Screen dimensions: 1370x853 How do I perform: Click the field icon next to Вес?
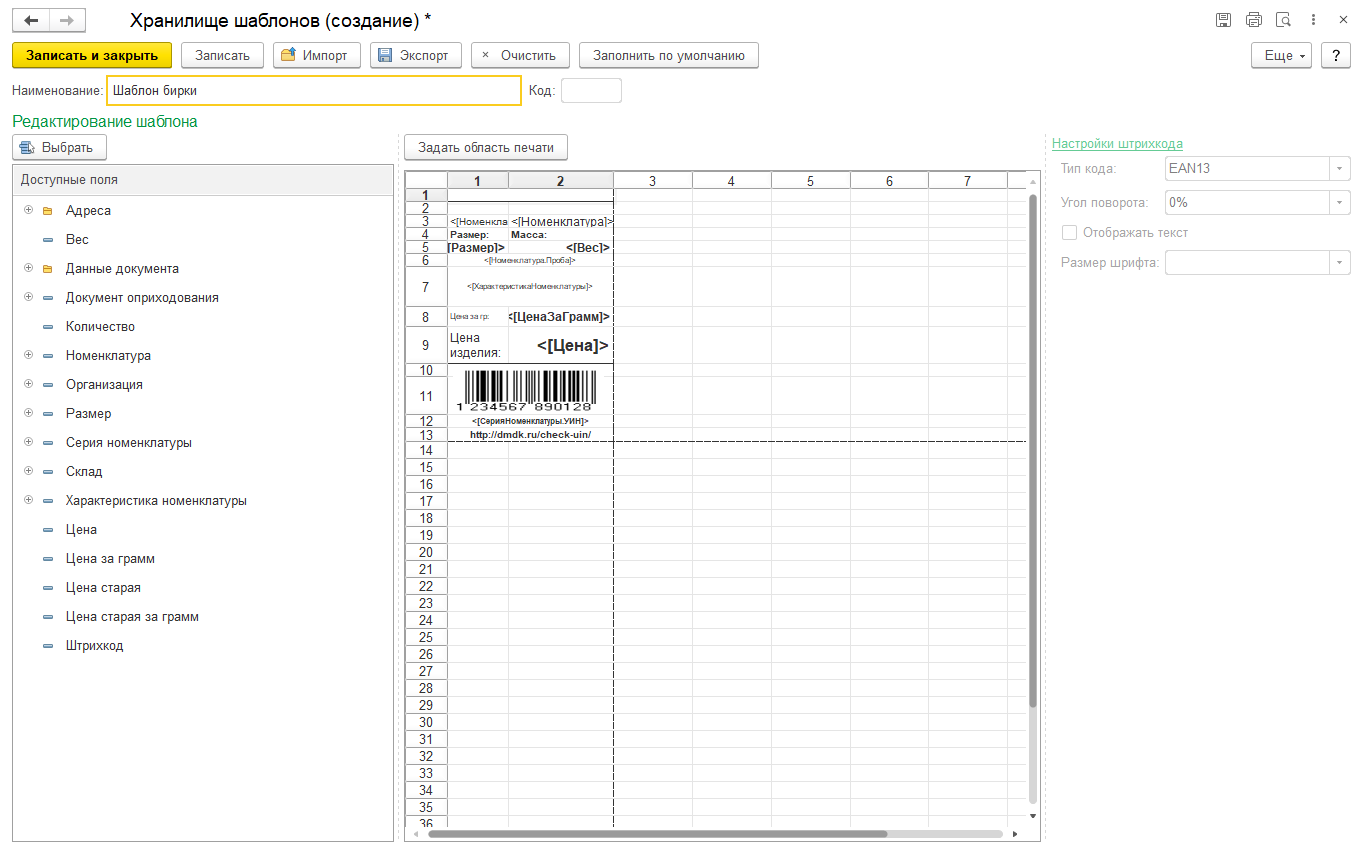[x=48, y=240]
